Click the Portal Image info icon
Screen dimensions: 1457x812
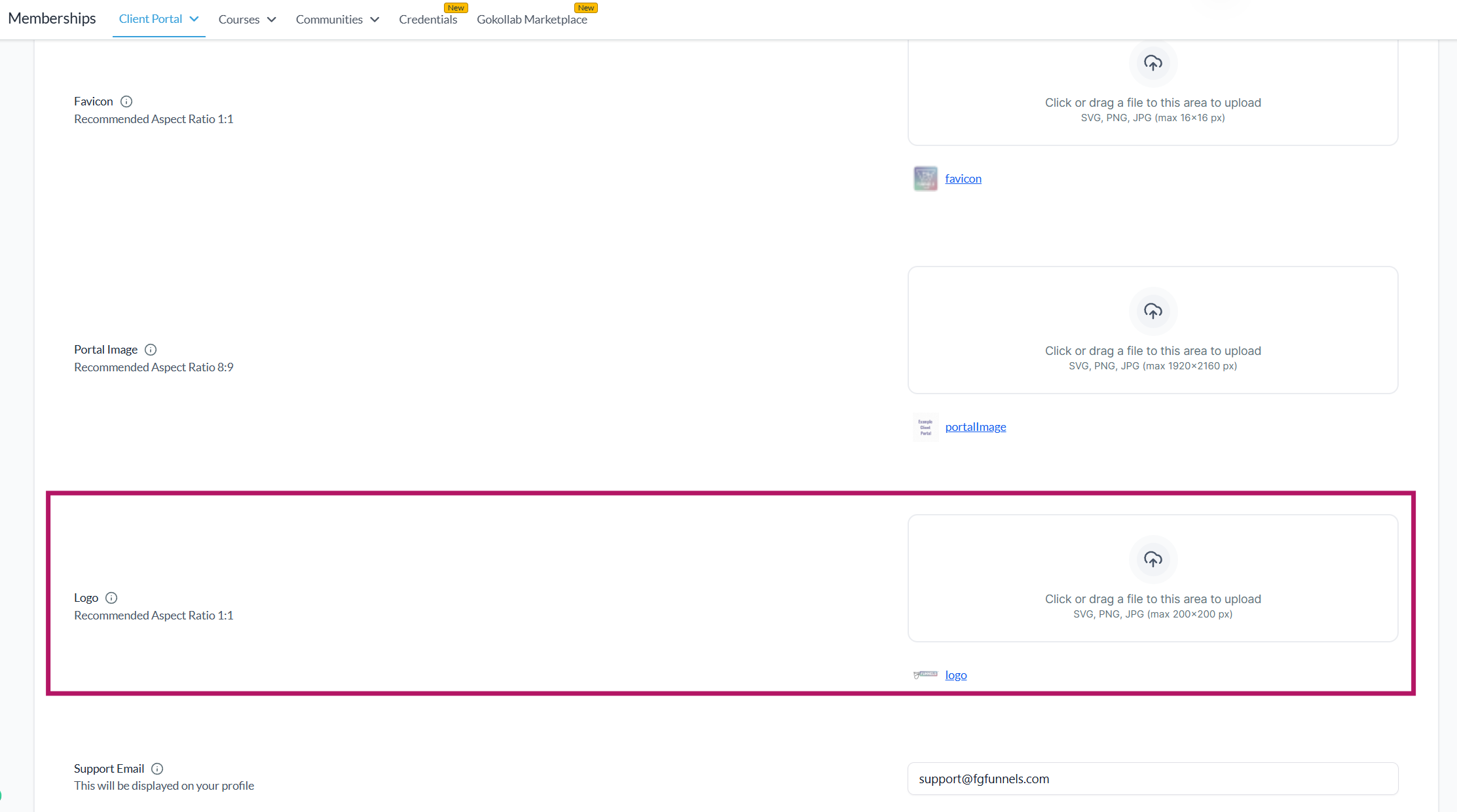[151, 350]
